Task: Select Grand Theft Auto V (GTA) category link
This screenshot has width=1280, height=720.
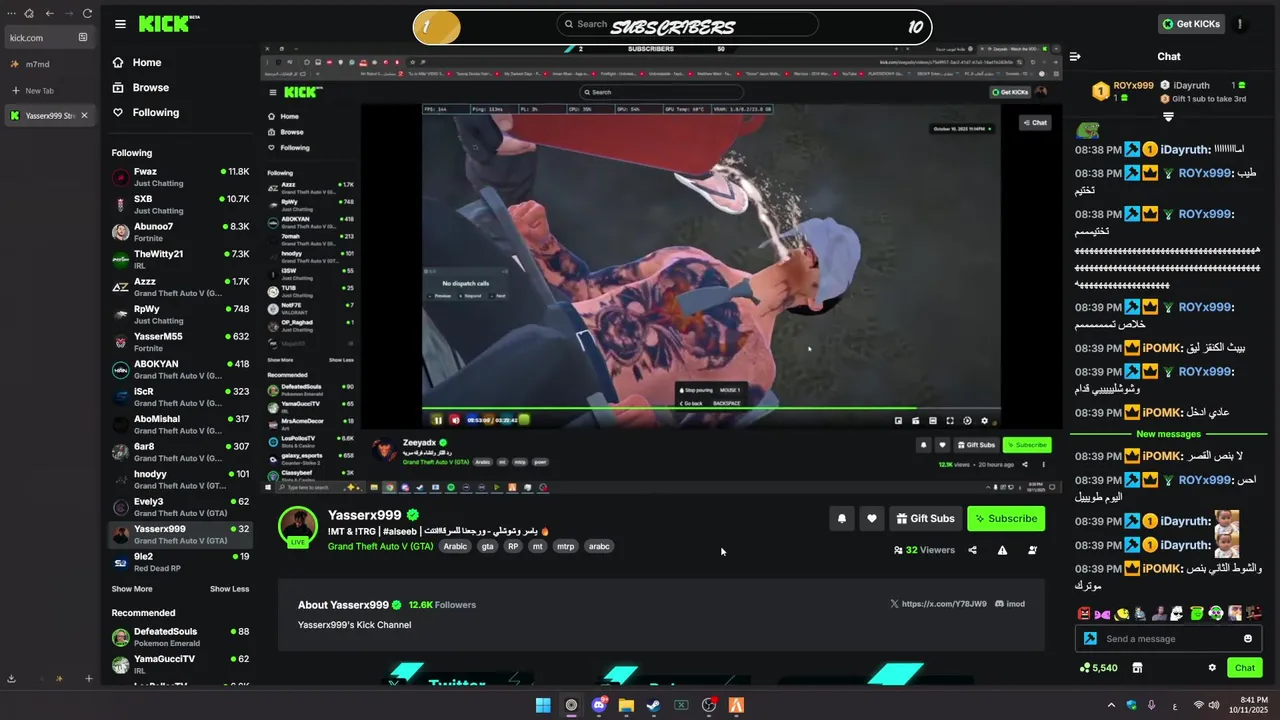Action: [x=380, y=547]
